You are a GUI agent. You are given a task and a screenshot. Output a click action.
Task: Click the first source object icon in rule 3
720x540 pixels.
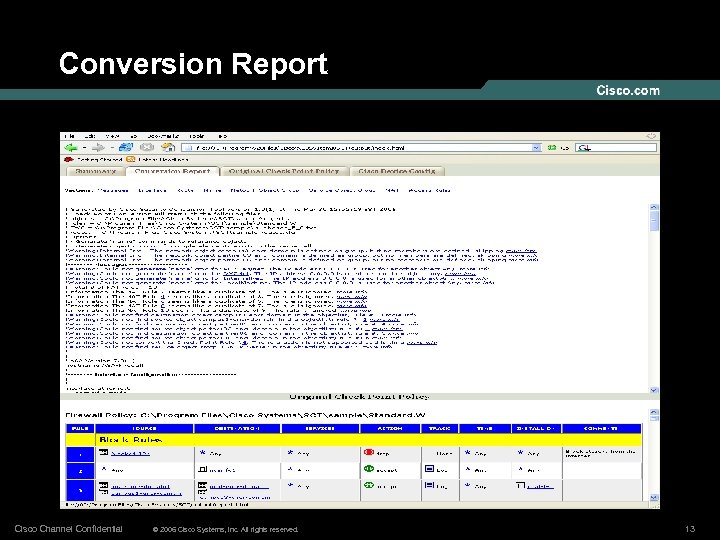pyautogui.click(x=104, y=485)
